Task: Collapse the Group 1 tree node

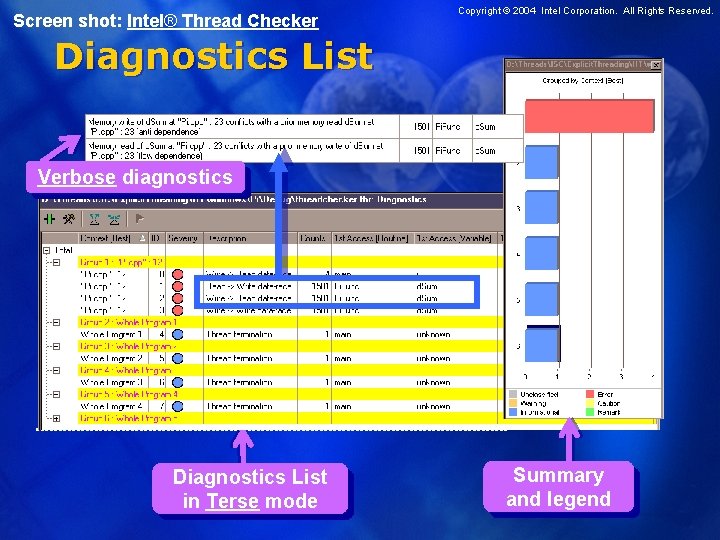Action: coord(56,262)
